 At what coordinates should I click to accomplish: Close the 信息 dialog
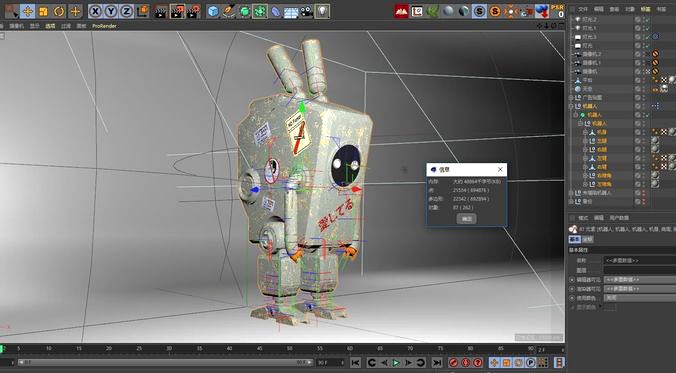[500, 169]
